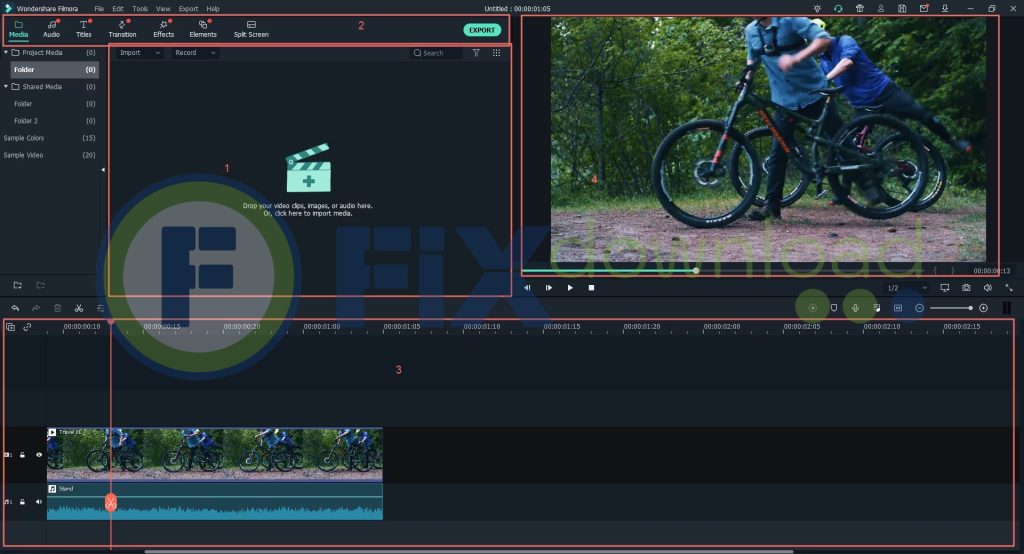
Task: Open the Tools menu
Action: [x=140, y=8]
